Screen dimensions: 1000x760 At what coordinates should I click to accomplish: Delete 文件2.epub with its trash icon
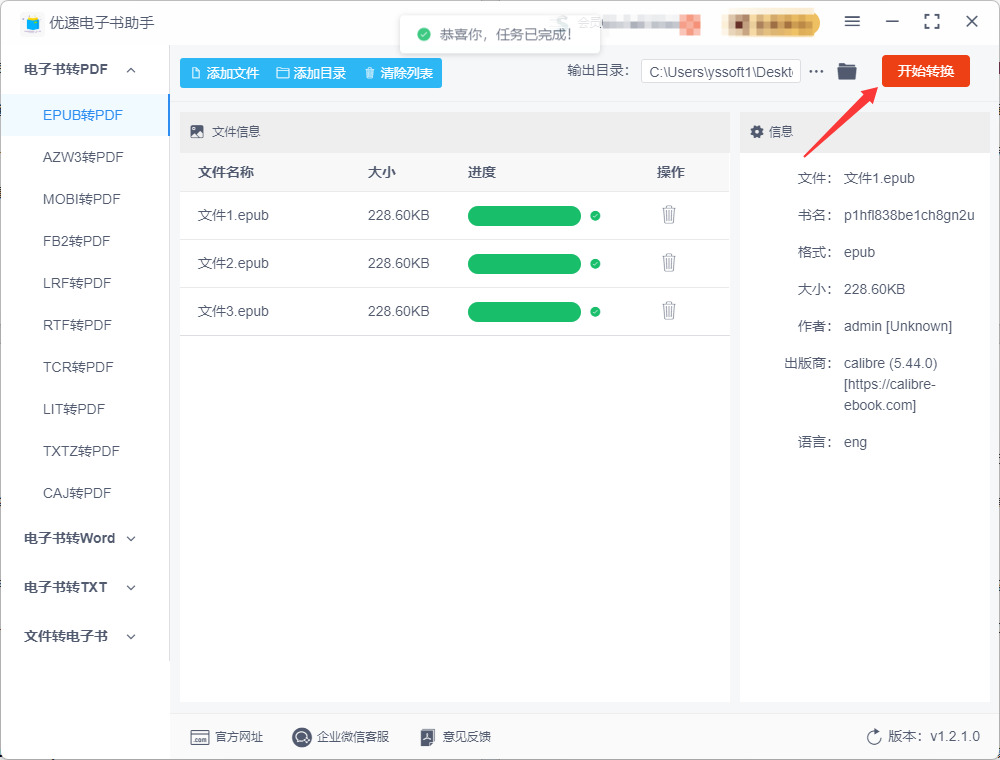pos(668,263)
